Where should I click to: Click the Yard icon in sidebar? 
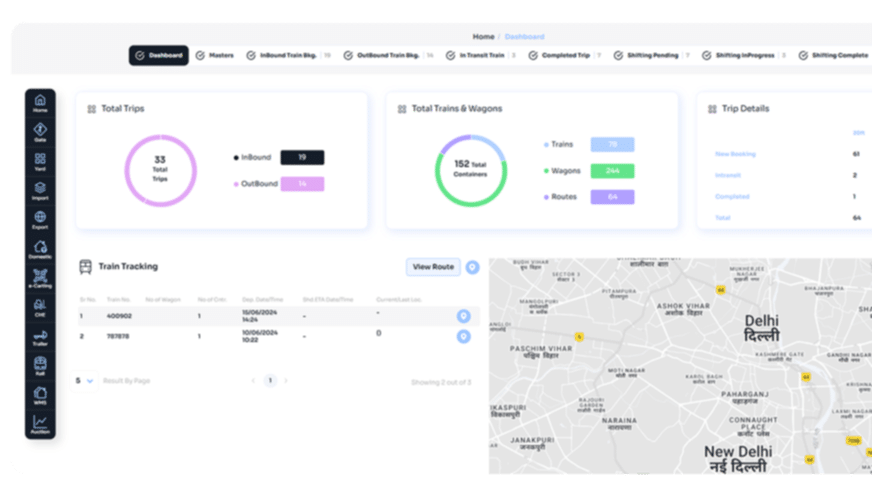[40, 161]
